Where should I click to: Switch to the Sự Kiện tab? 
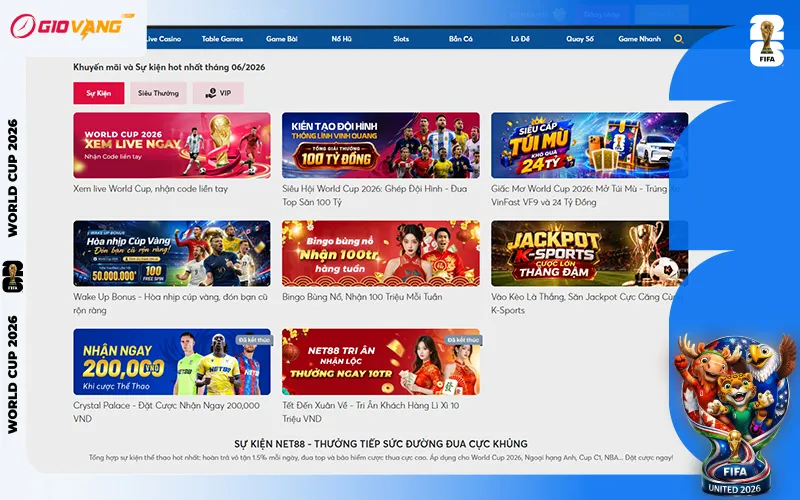[x=98, y=93]
